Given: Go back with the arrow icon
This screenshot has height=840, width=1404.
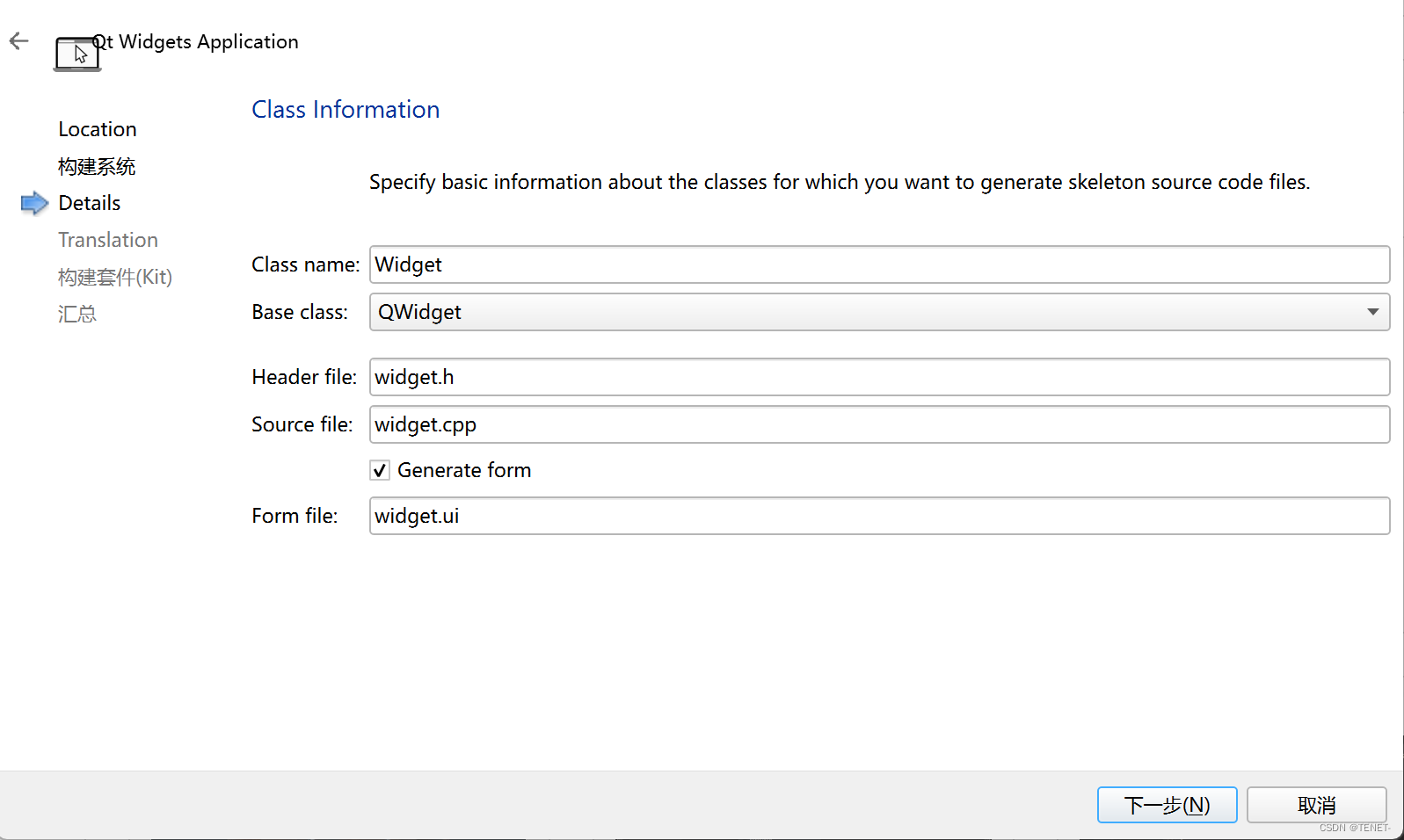Looking at the screenshot, I should (x=18, y=40).
